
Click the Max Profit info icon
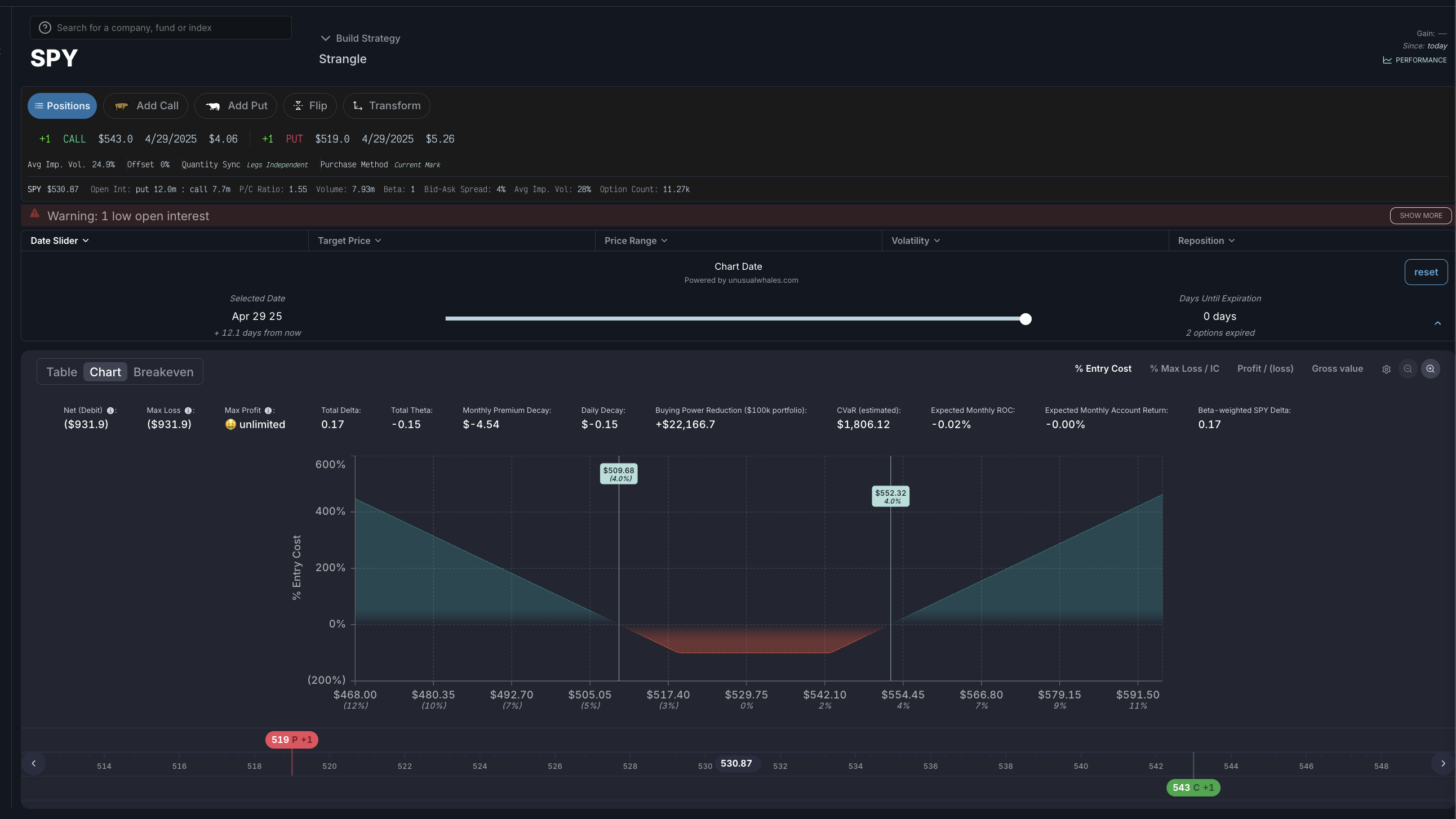click(x=268, y=411)
